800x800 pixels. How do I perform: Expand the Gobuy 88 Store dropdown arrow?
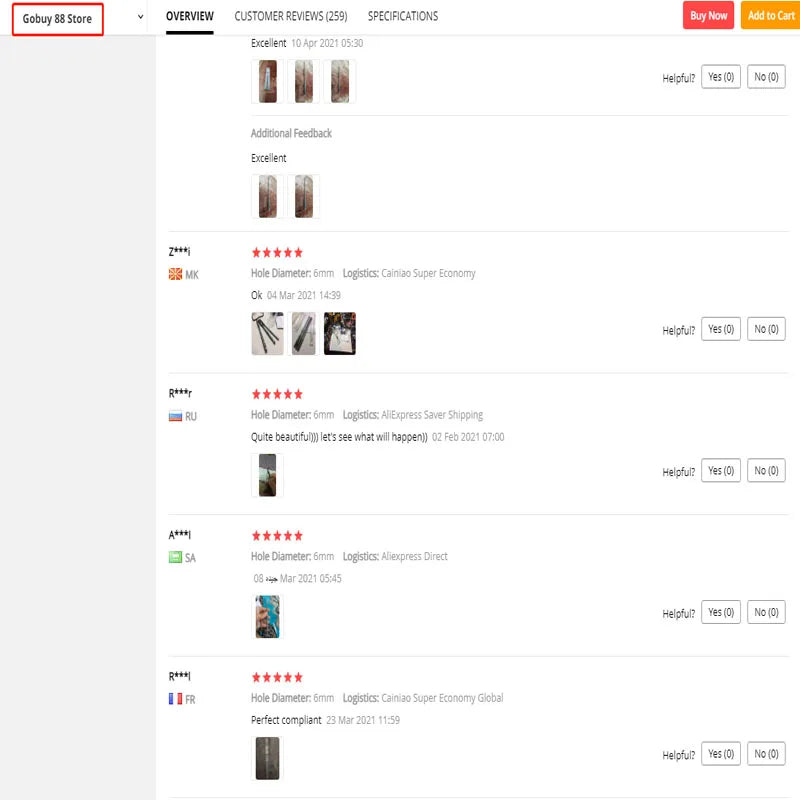(x=140, y=17)
